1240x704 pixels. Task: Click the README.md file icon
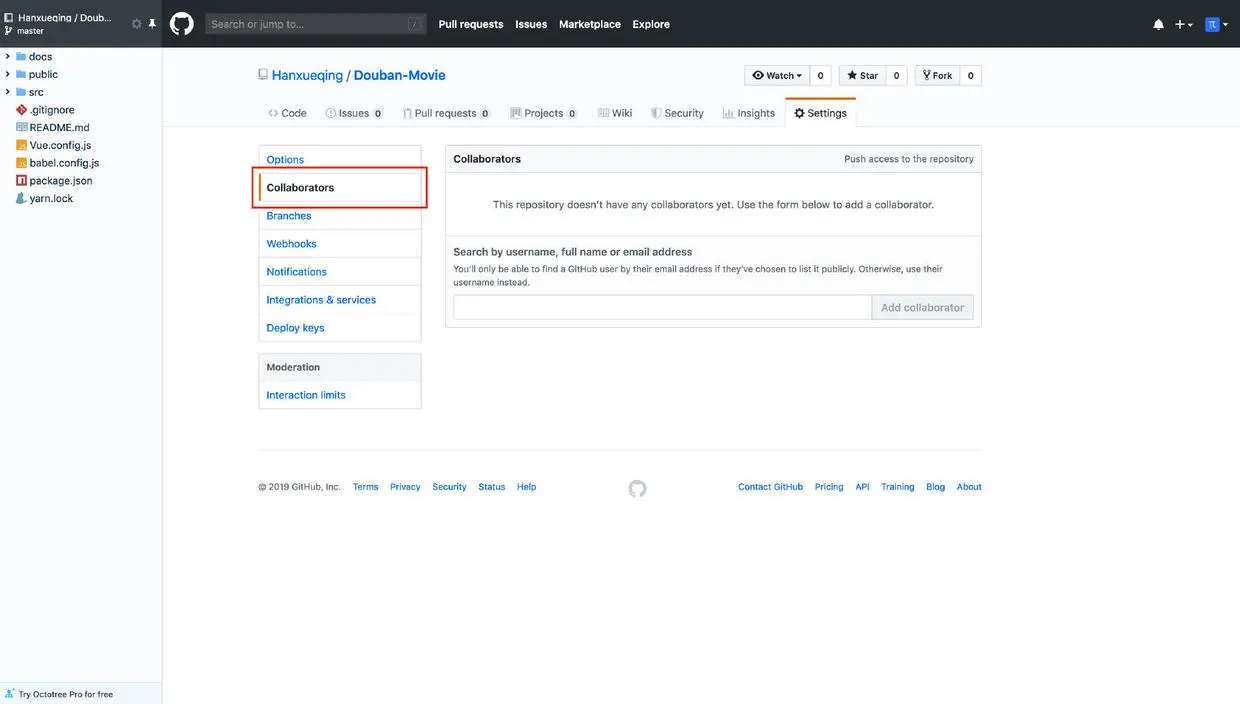[x=21, y=127]
